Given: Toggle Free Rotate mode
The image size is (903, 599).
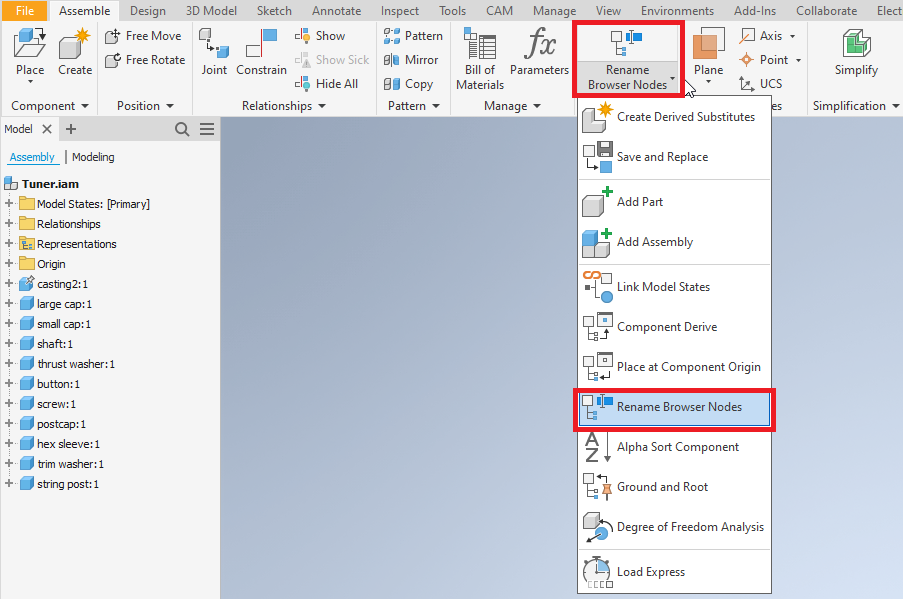Looking at the screenshot, I should [144, 59].
